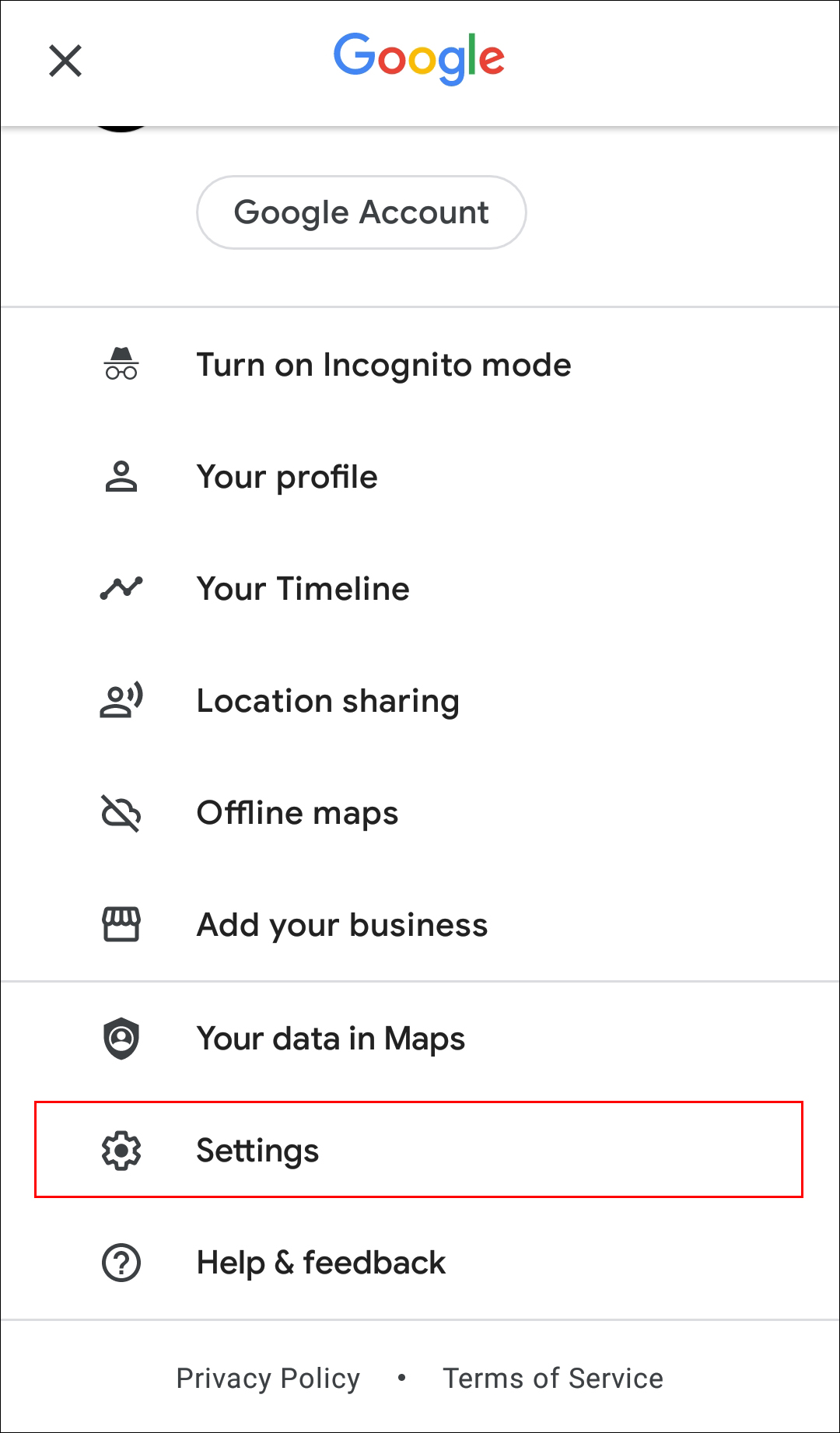
Task: Turn on Incognito mode
Action: [x=383, y=365]
